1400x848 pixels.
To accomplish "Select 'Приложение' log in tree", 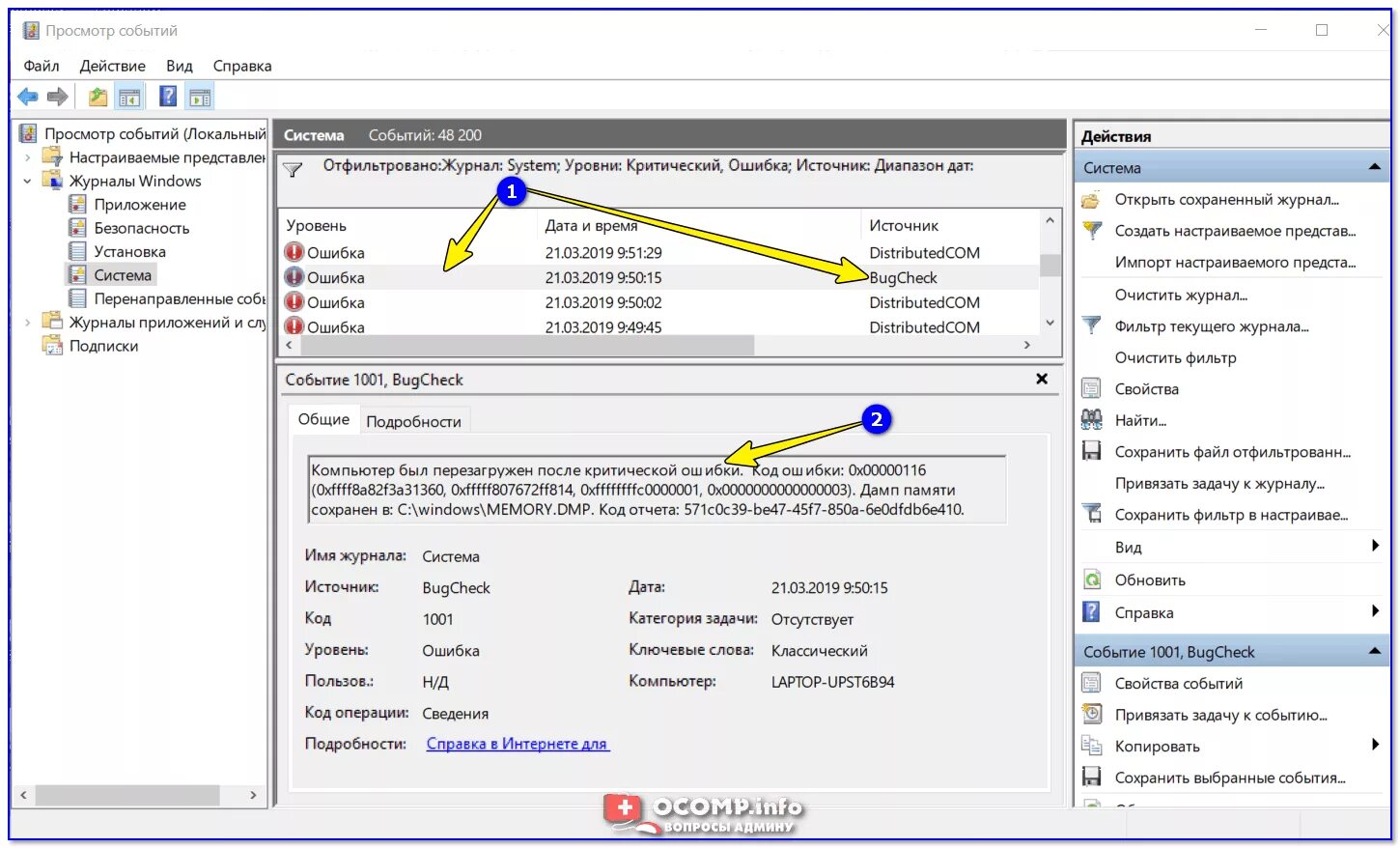I will click(x=140, y=205).
